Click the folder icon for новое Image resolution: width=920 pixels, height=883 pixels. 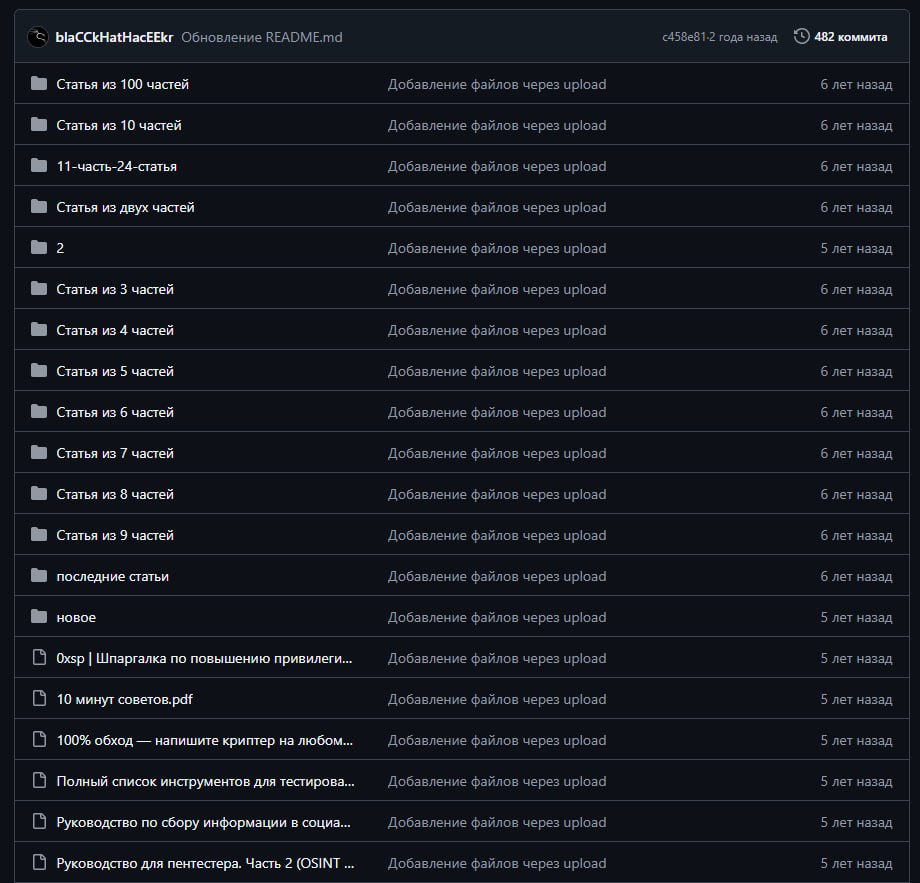[x=39, y=617]
